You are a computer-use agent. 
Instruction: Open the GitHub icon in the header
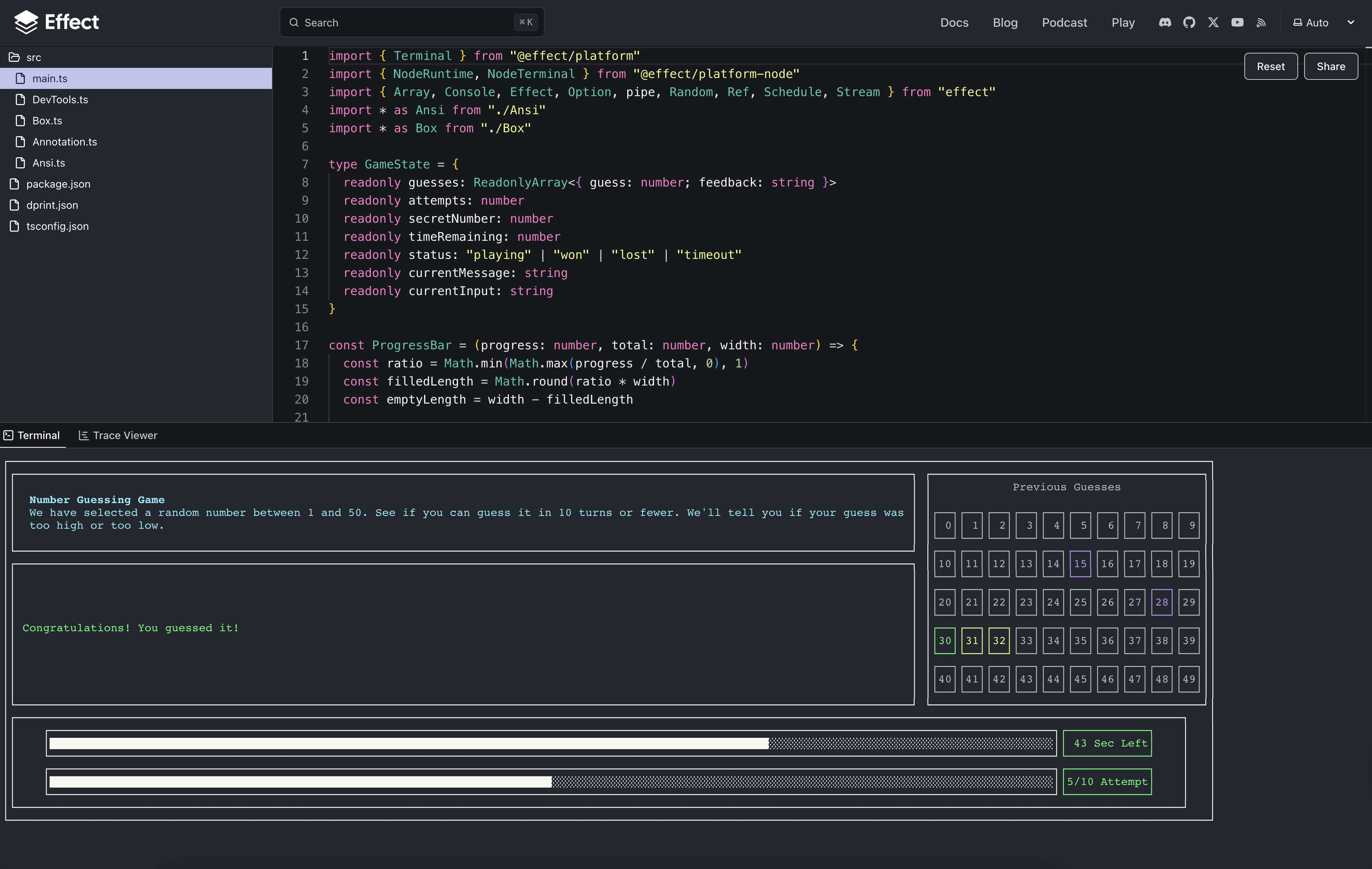coord(1189,22)
